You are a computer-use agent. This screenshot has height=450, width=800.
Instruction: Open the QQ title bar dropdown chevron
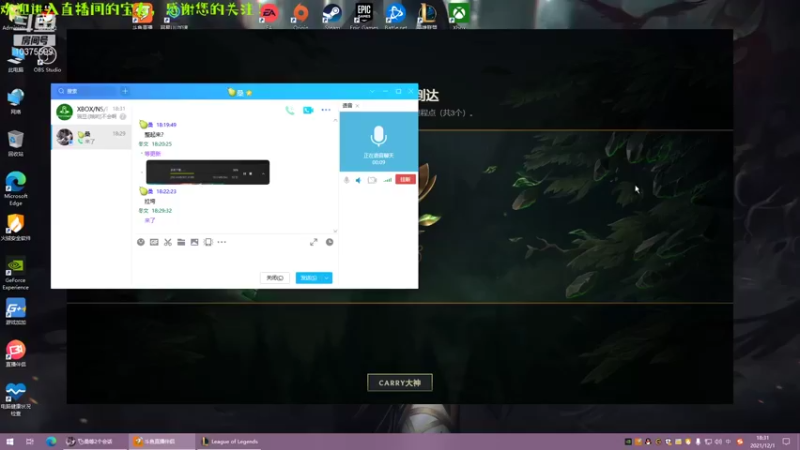[372, 91]
